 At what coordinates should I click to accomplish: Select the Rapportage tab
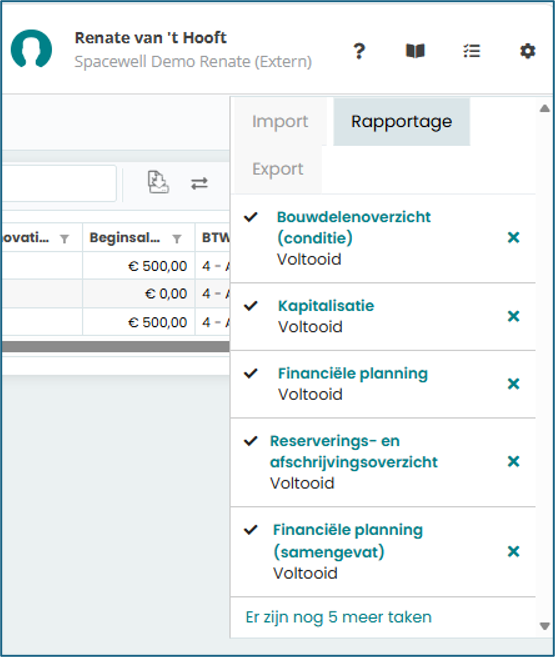(x=402, y=122)
